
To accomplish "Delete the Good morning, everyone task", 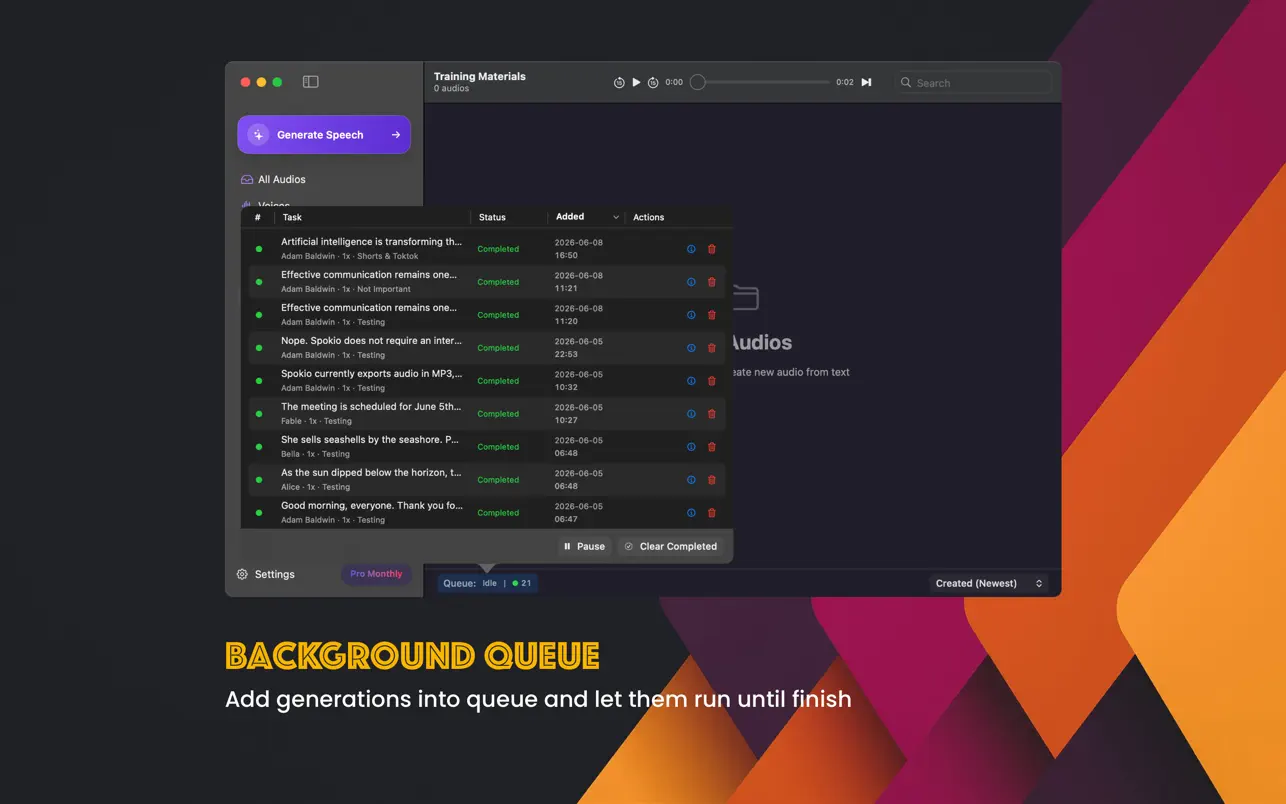I will point(712,513).
